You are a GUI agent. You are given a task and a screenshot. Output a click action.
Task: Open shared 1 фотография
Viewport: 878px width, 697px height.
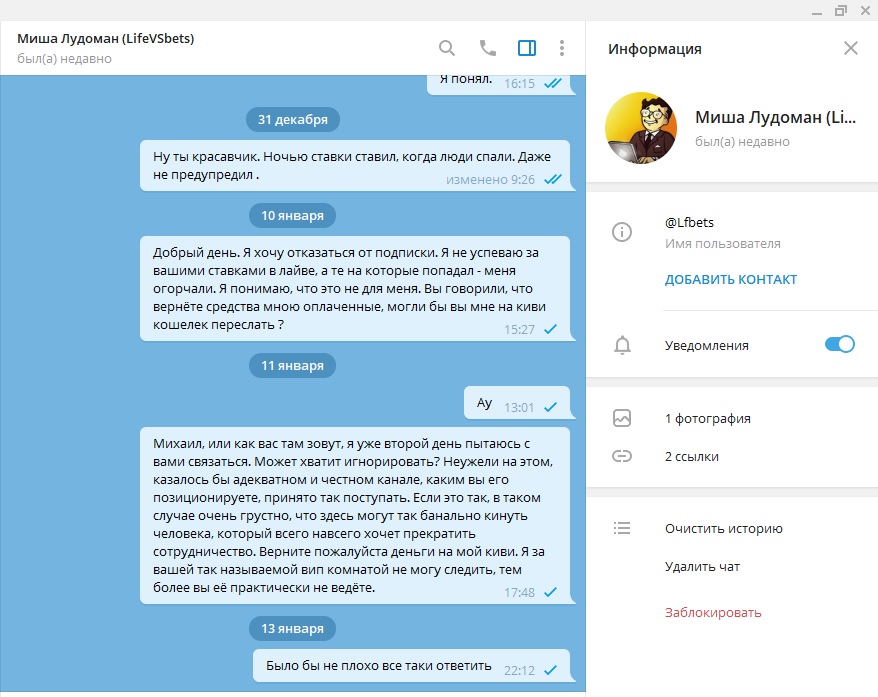[x=707, y=418]
